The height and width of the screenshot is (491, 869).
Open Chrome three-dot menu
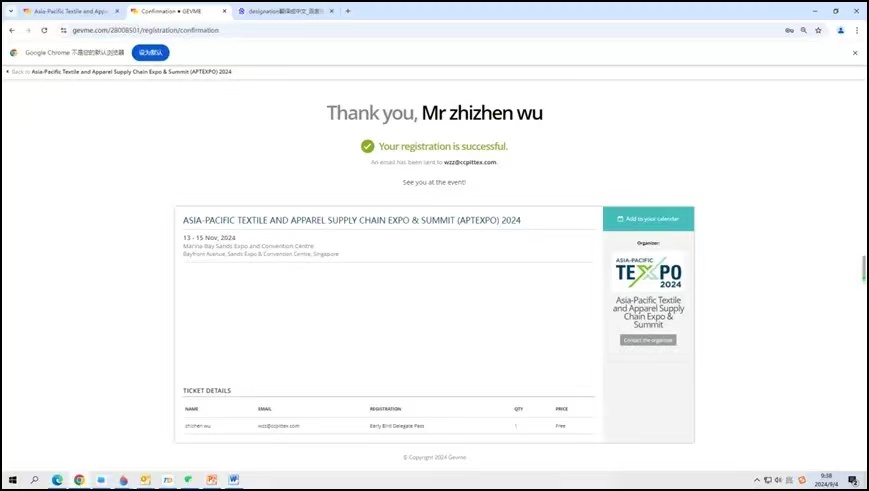857,31
